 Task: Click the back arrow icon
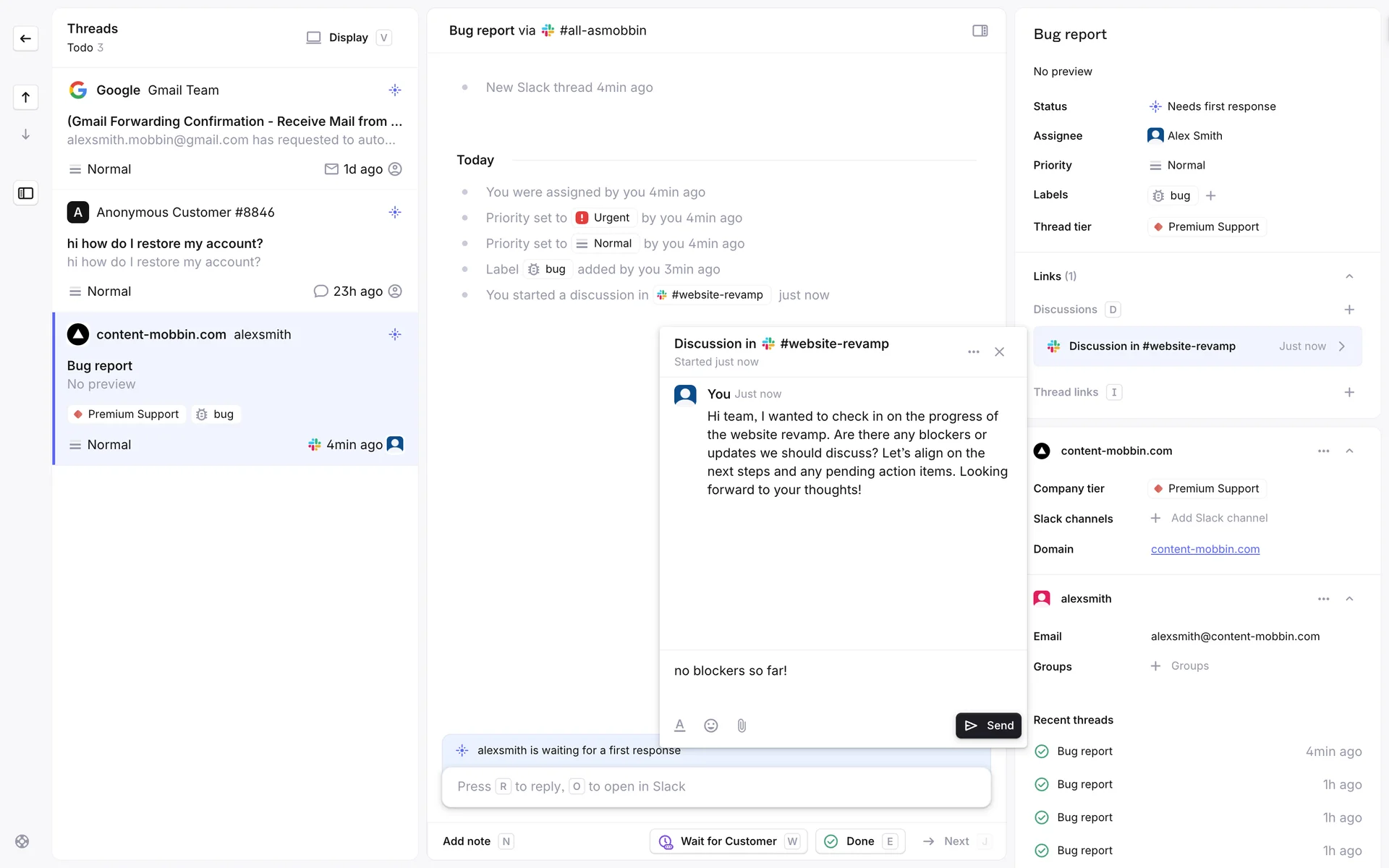tap(25, 38)
